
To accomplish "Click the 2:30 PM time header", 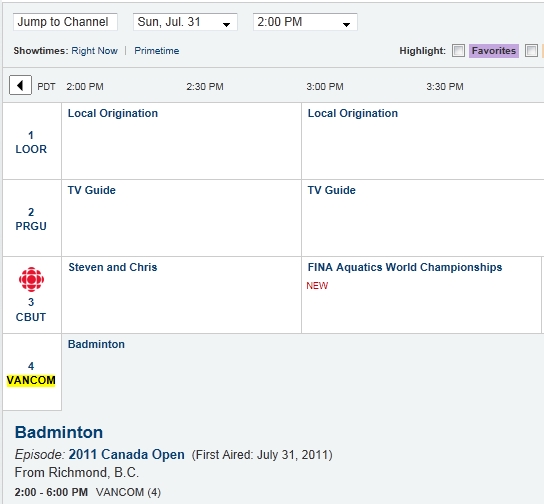I will coord(205,86).
